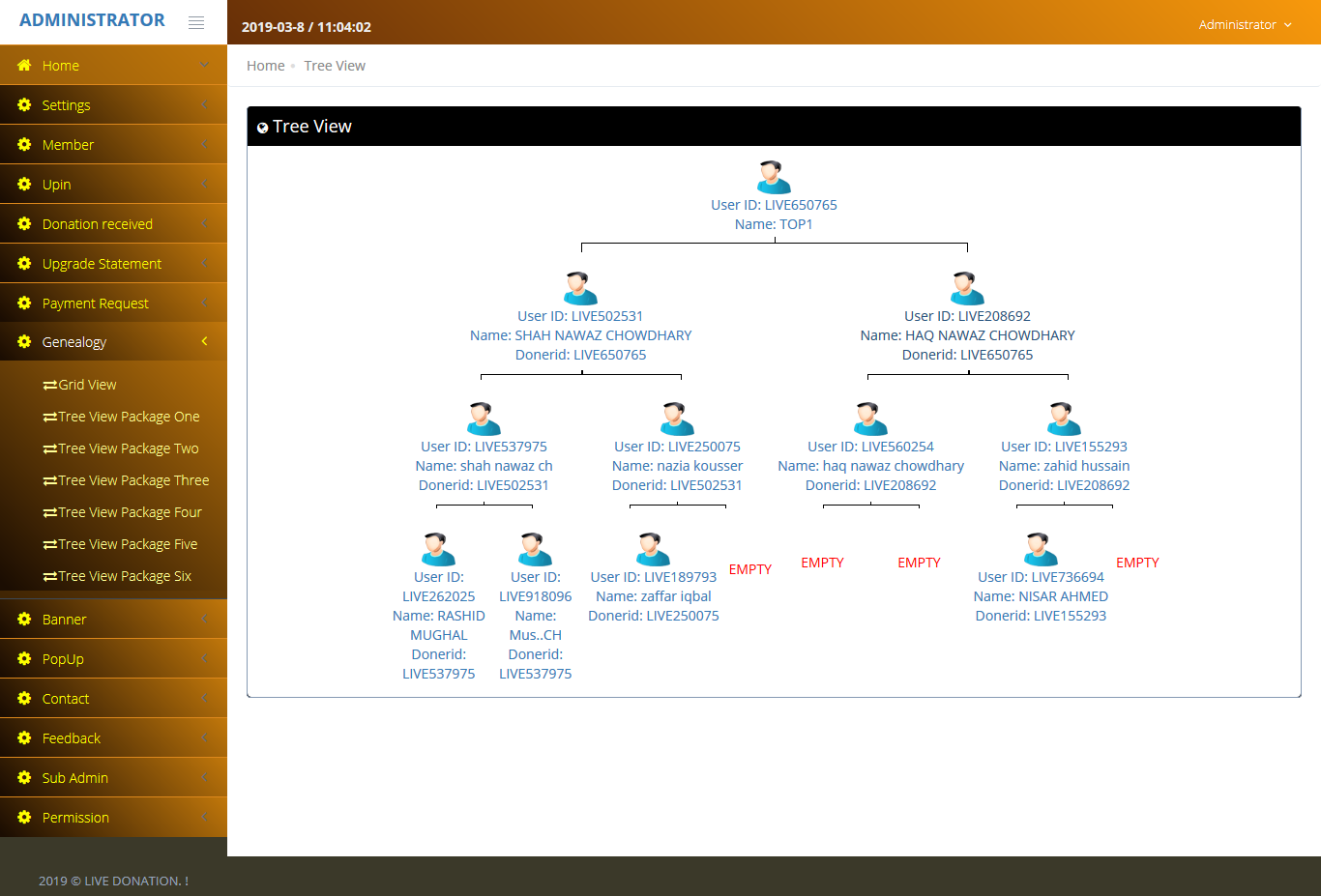Expand the Settings submenu arrow
Screen dimensions: 1321x896
(x=204, y=104)
